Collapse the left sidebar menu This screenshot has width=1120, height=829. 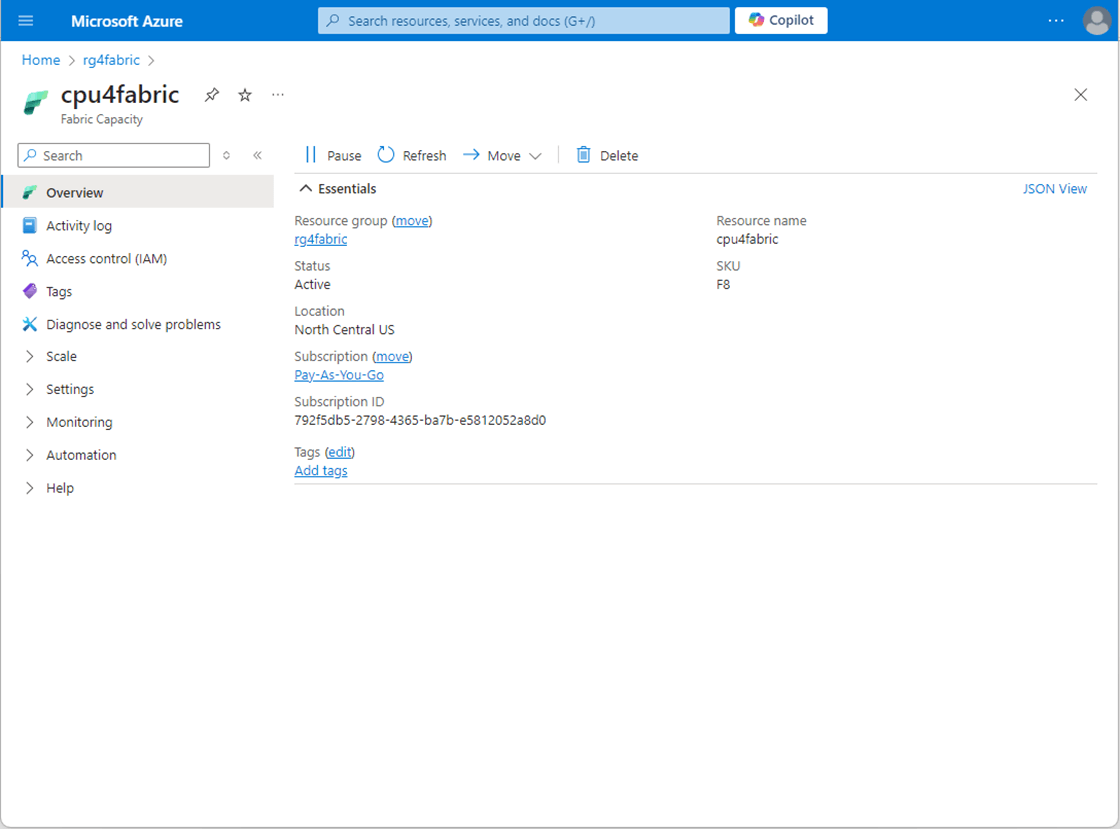tap(257, 155)
